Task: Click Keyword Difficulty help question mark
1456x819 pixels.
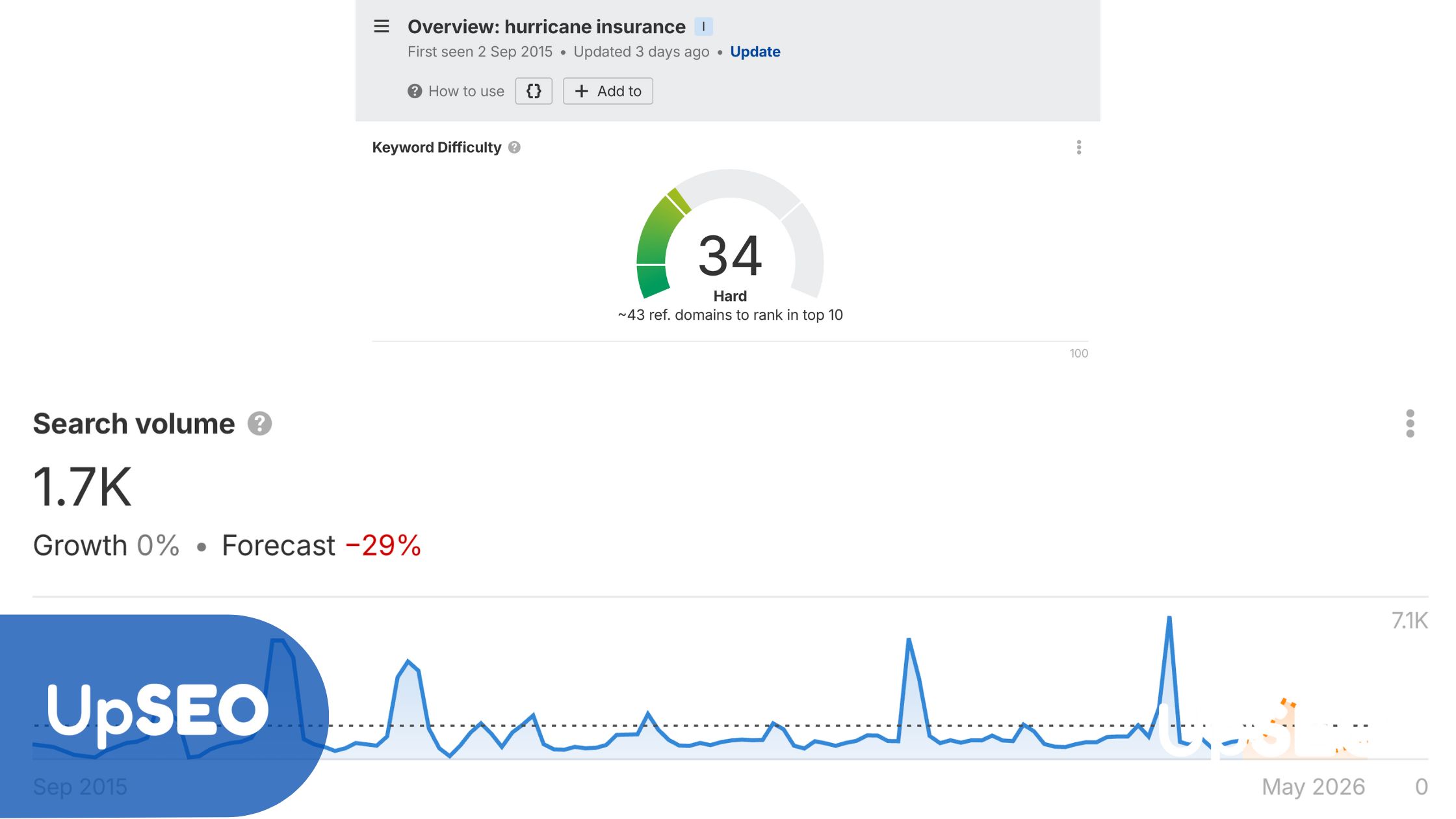Action: pyautogui.click(x=514, y=148)
